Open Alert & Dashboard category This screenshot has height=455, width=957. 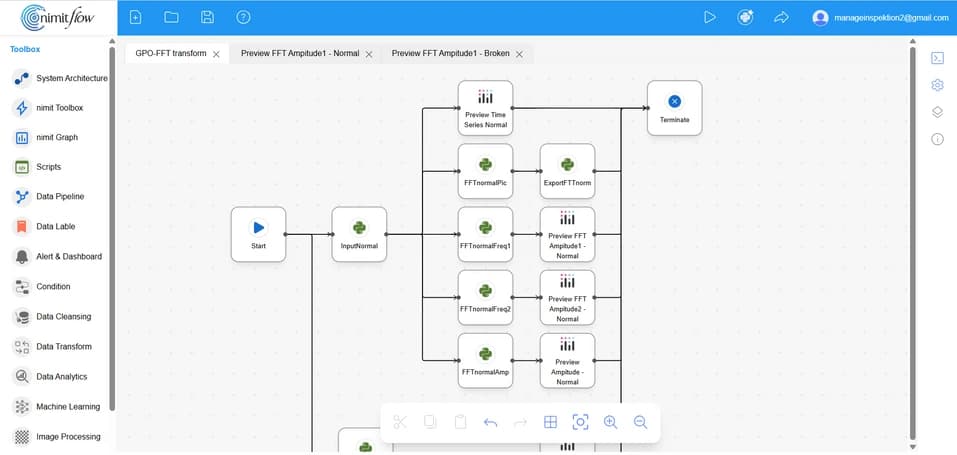click(59, 257)
